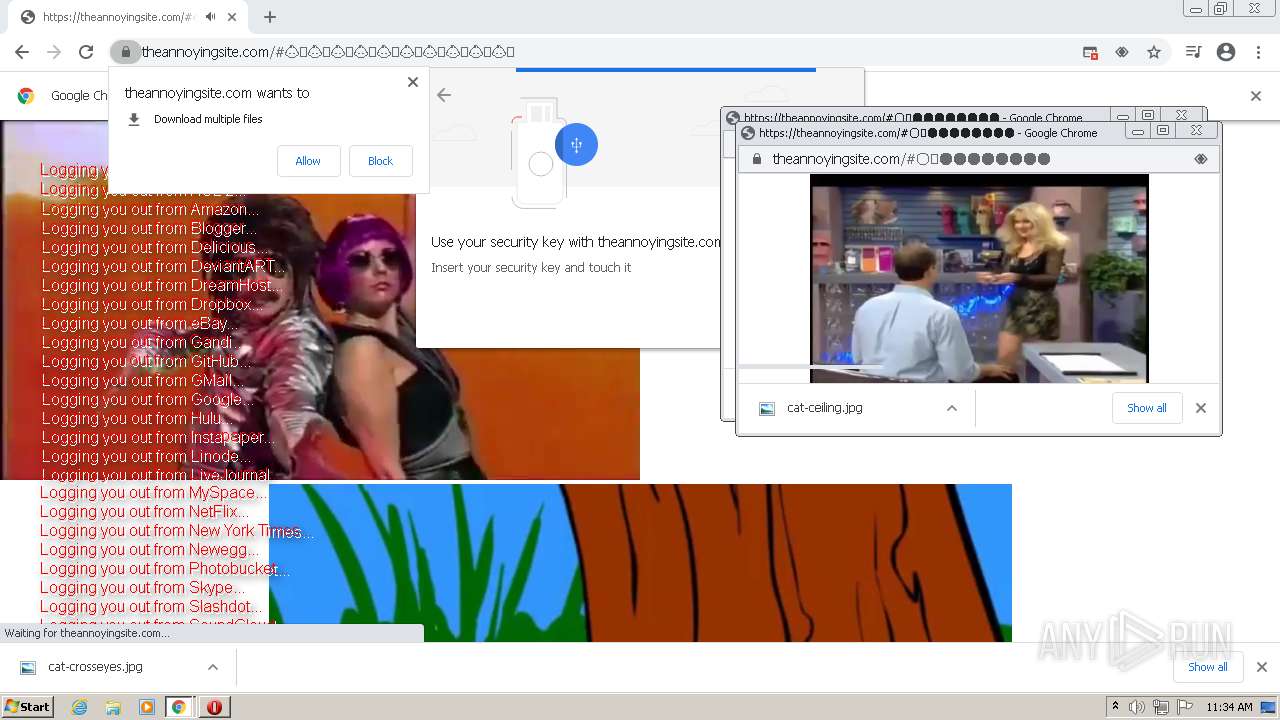Show all downloads in the popup window
This screenshot has height=720, width=1280.
pos(1146,408)
